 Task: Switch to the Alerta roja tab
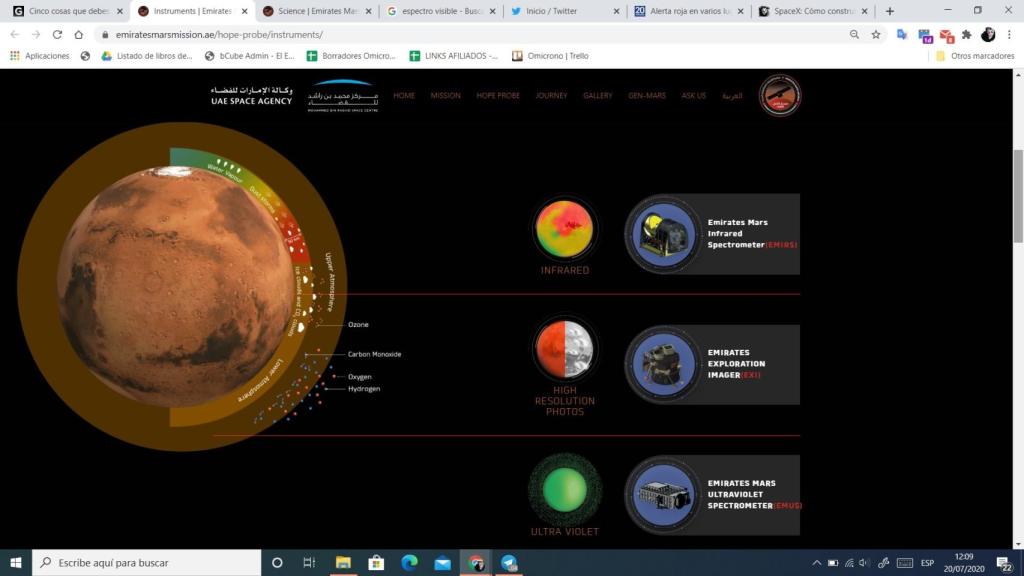pos(690,11)
